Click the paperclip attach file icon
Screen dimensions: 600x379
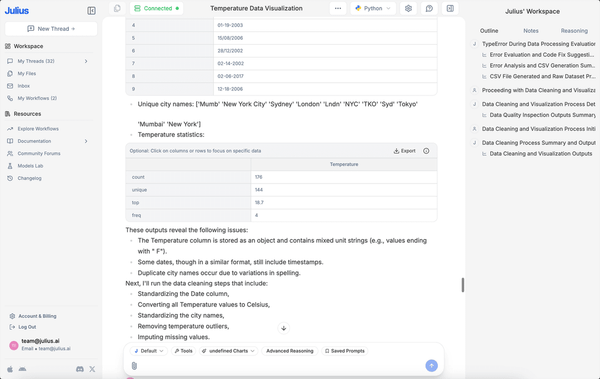click(x=134, y=366)
